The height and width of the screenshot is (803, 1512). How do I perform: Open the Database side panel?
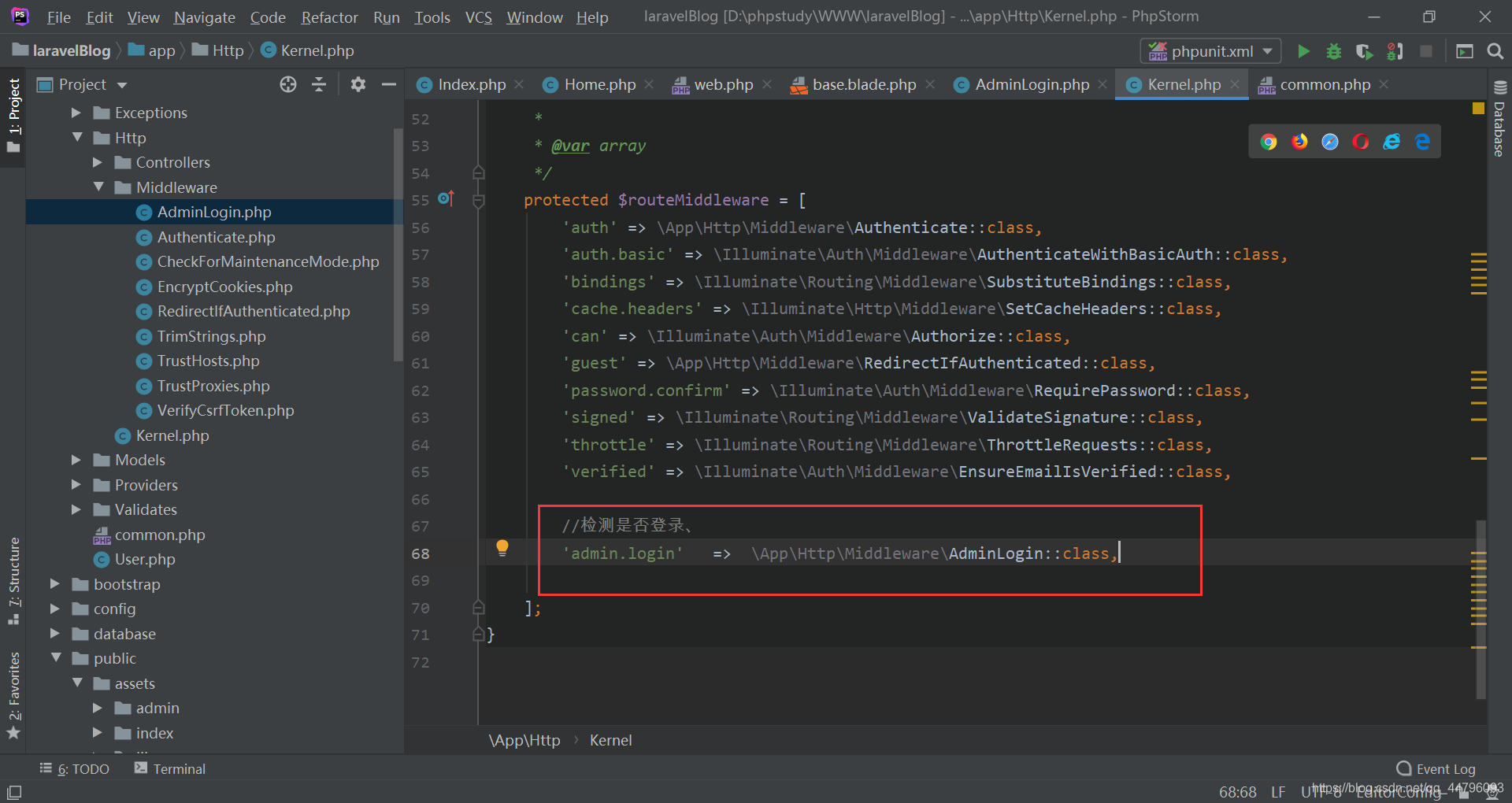click(x=1499, y=118)
